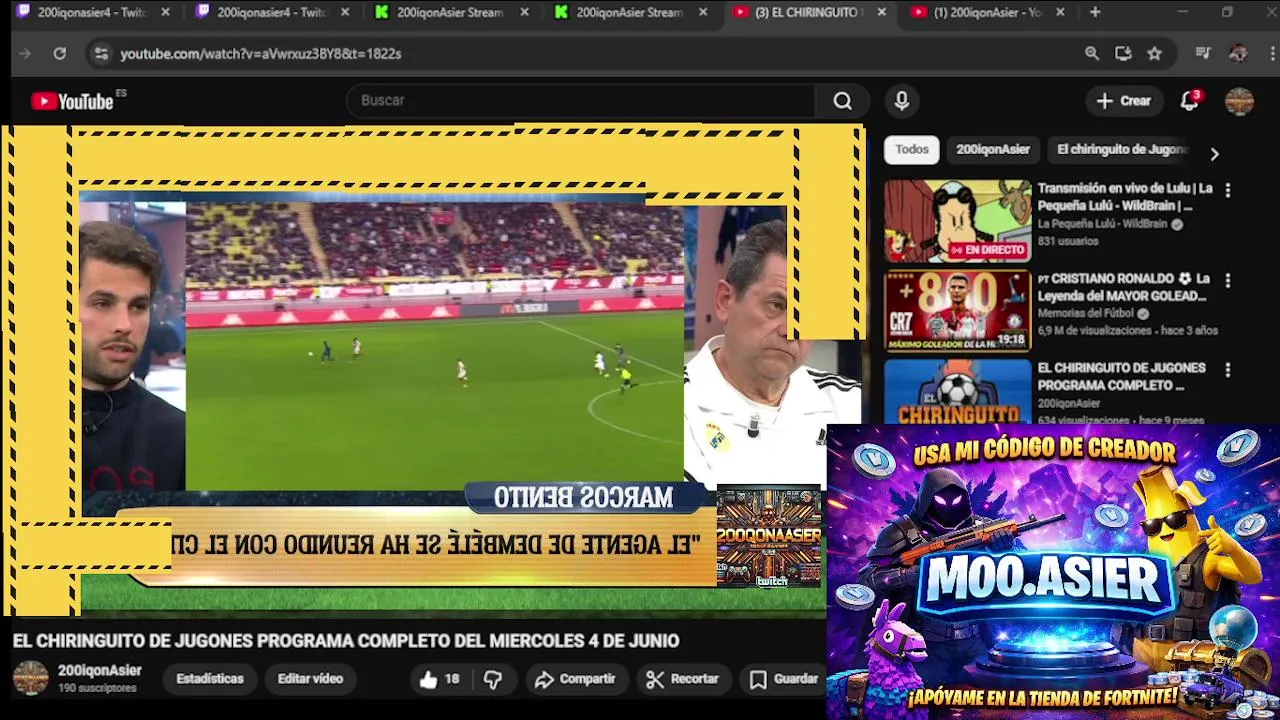Like the video with thumbs up
This screenshot has height=720, width=1280.
(440, 680)
